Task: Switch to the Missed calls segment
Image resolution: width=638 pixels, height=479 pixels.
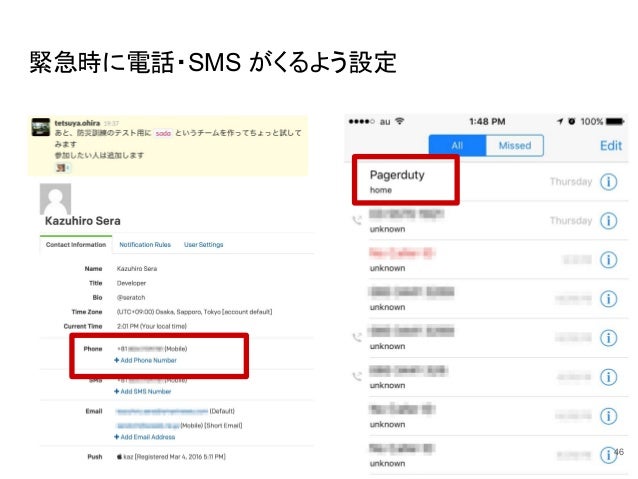Action: 515,145
